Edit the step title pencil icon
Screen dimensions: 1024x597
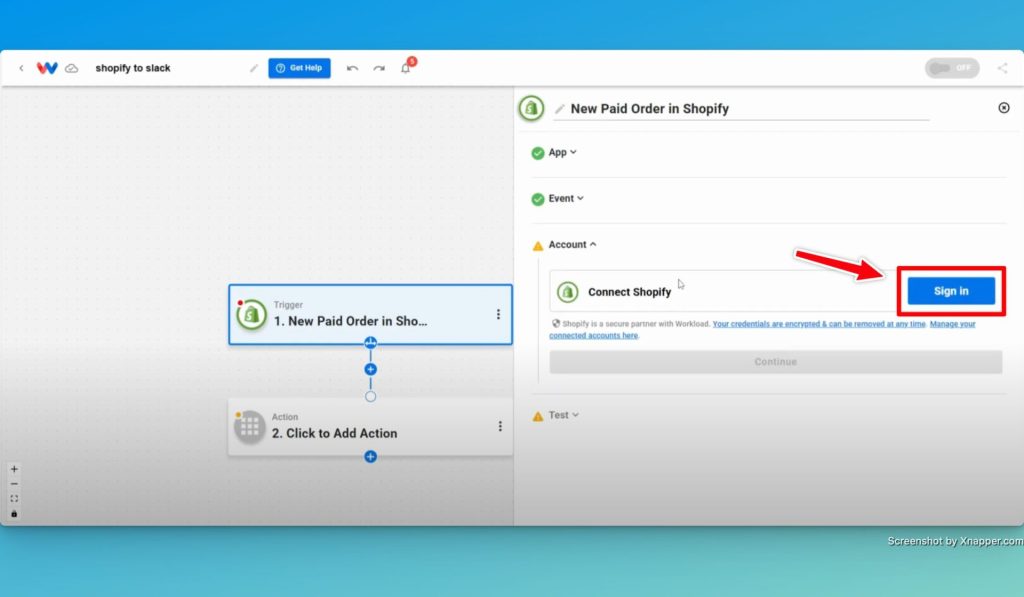[x=560, y=109]
